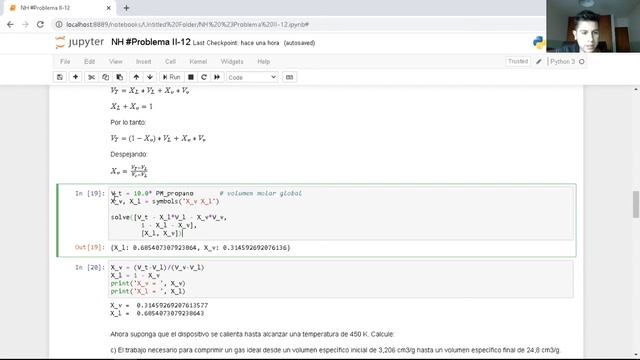Click the printed X_l output value

click(x=170, y=313)
